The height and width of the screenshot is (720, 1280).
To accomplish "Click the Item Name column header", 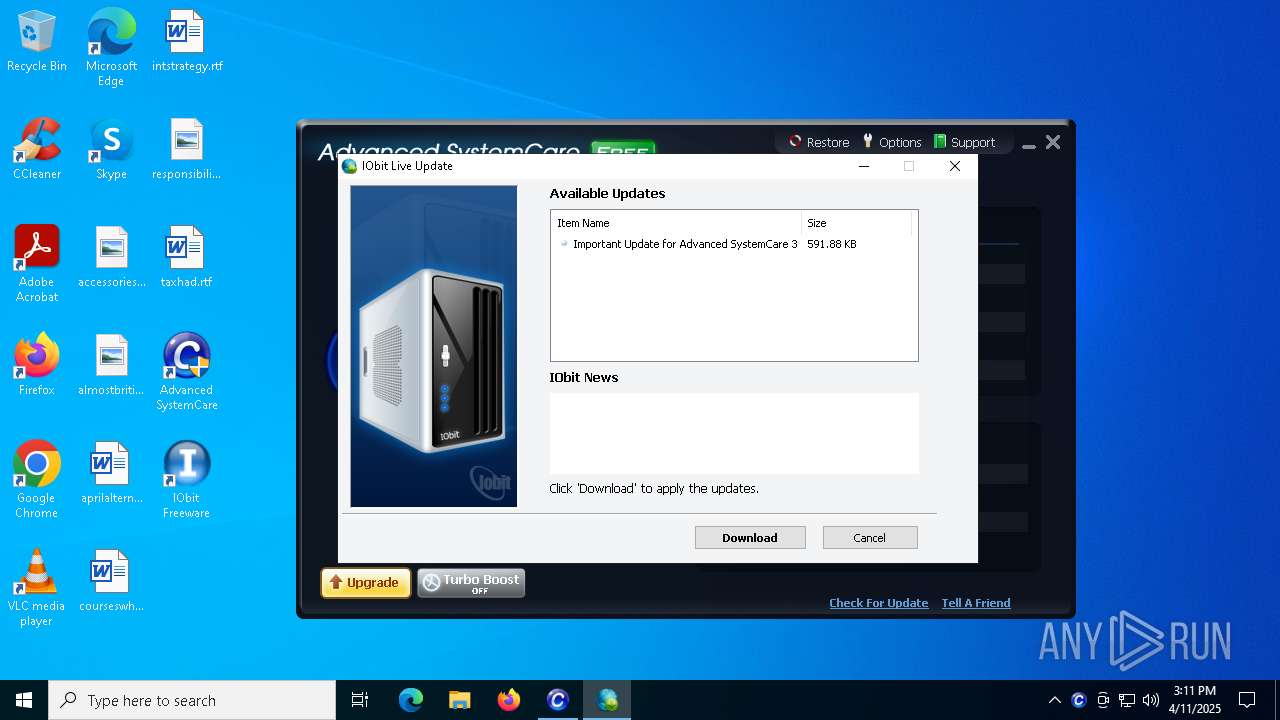I will tap(676, 223).
